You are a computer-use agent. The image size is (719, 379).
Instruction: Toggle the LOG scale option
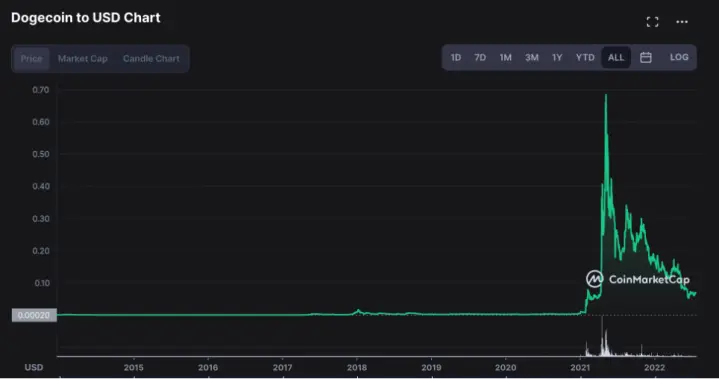pos(679,57)
